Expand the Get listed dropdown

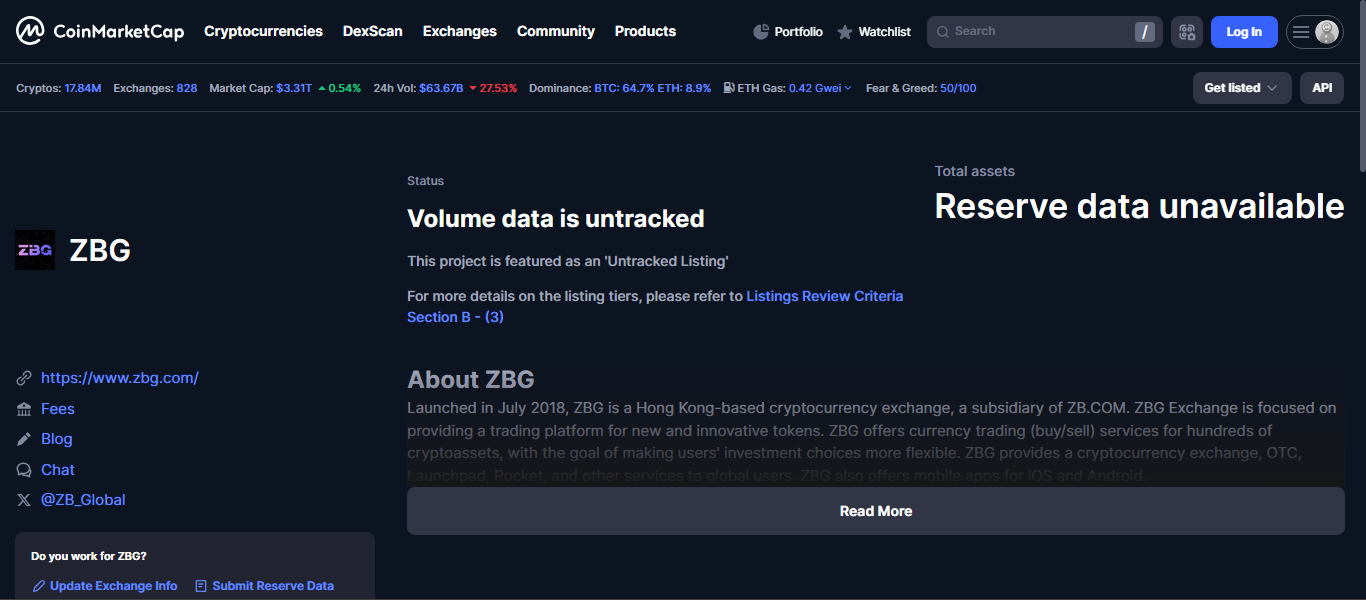coord(1241,88)
